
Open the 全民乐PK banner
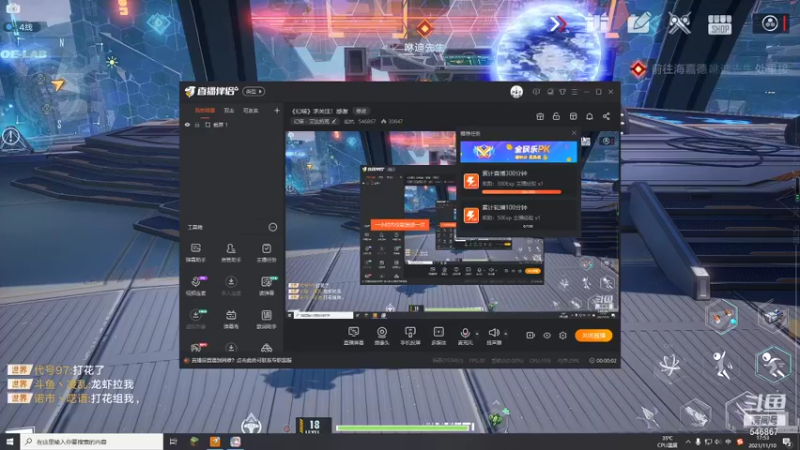[518, 152]
